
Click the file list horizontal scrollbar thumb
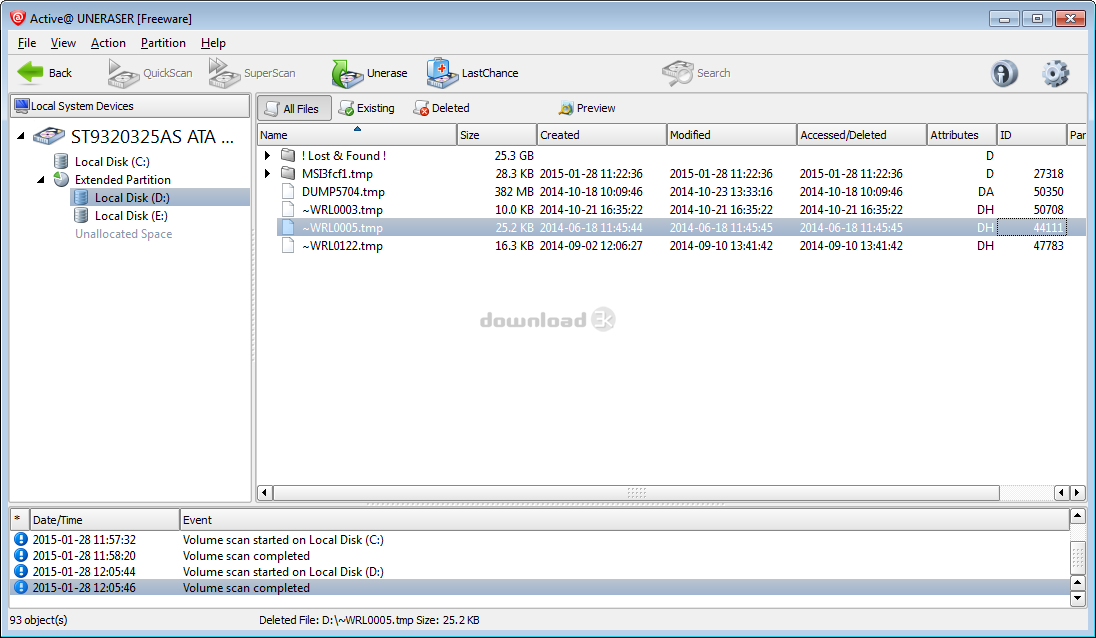[x=636, y=493]
